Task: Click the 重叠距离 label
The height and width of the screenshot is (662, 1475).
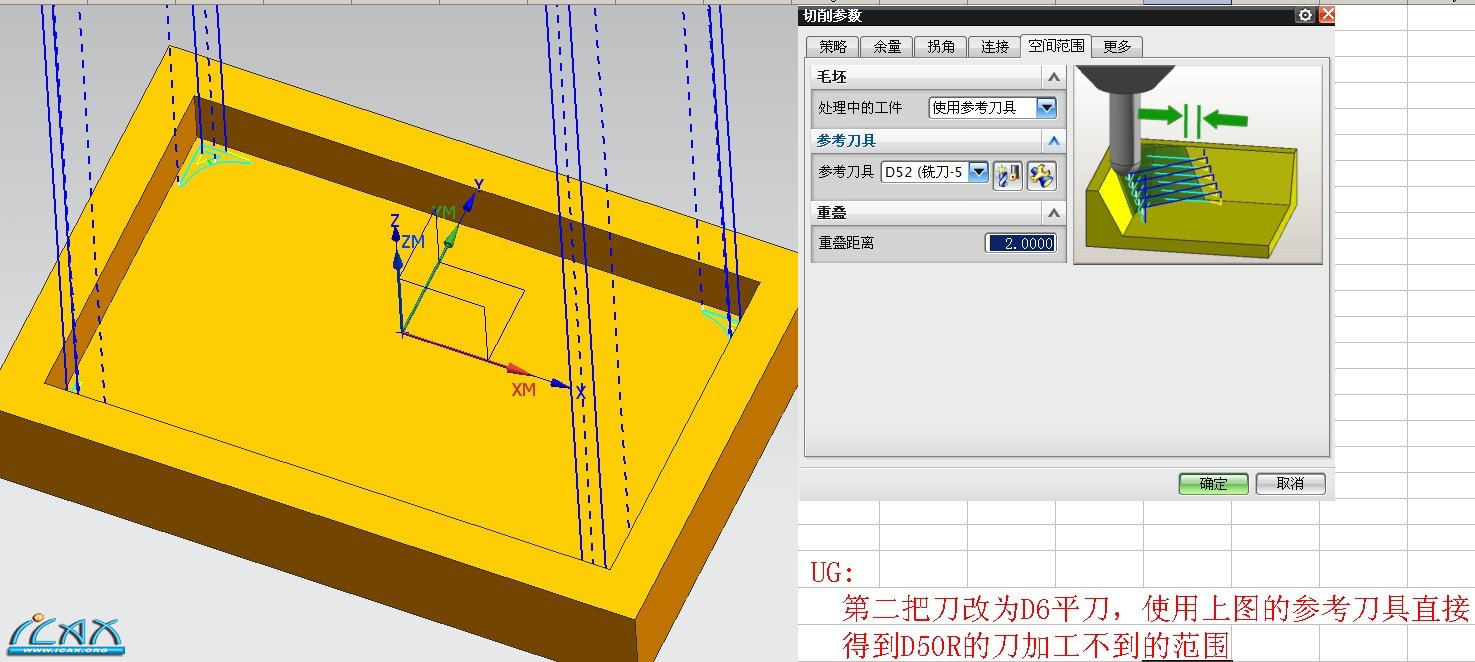Action: [846, 243]
